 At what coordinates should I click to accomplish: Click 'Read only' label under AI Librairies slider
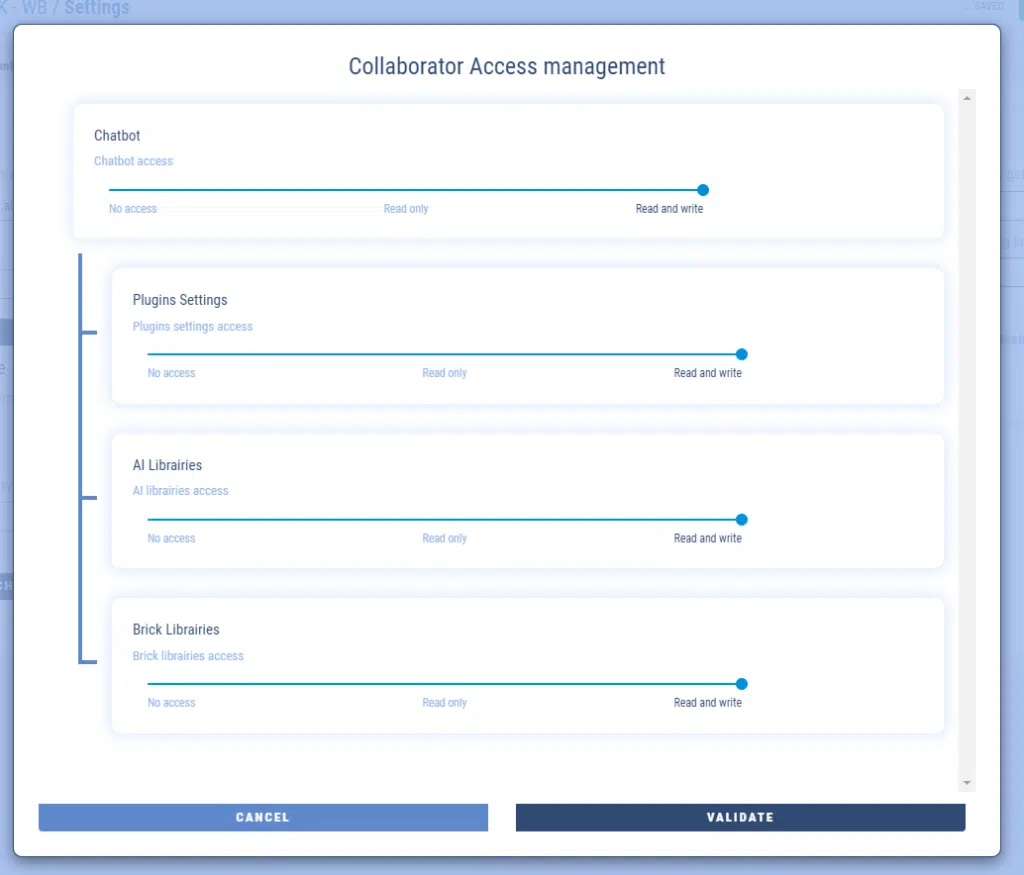444,538
